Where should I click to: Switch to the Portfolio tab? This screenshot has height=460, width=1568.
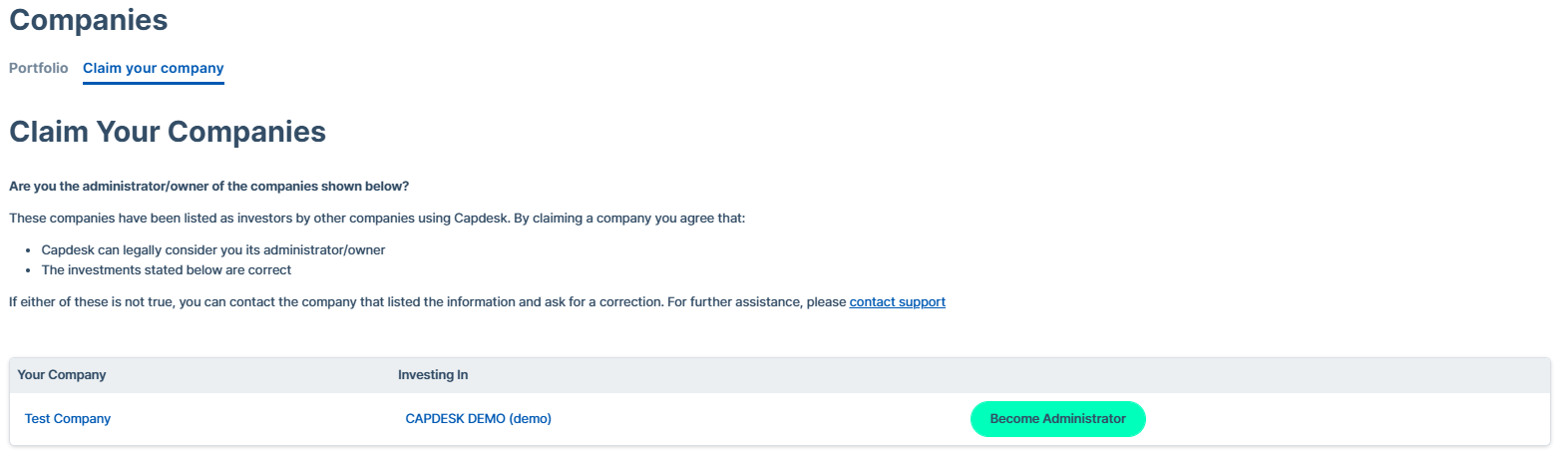(38, 68)
